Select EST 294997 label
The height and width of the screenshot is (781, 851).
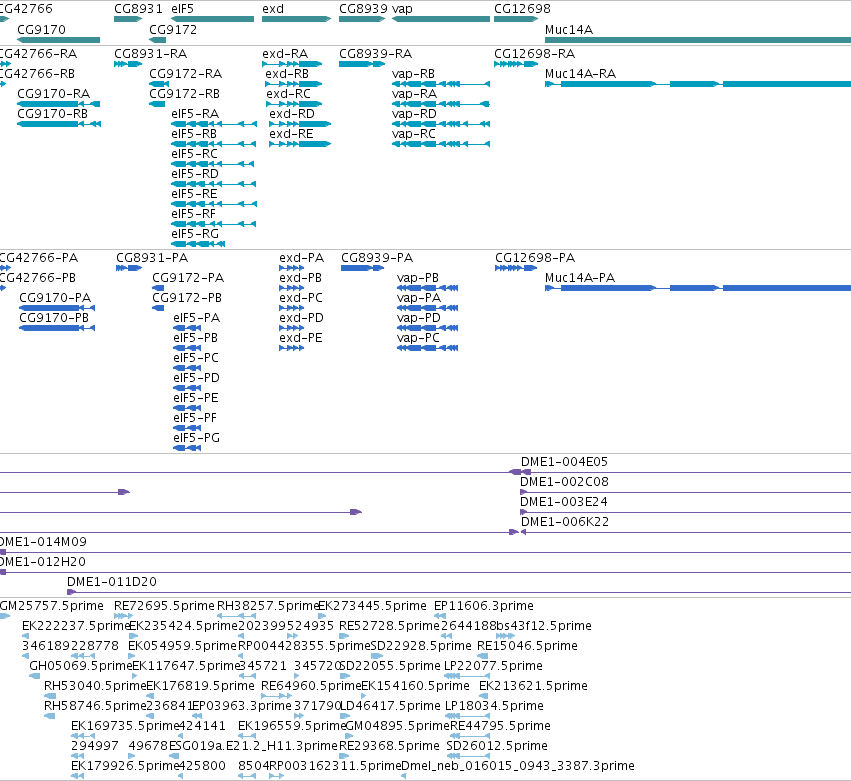pyautogui.click(x=95, y=747)
